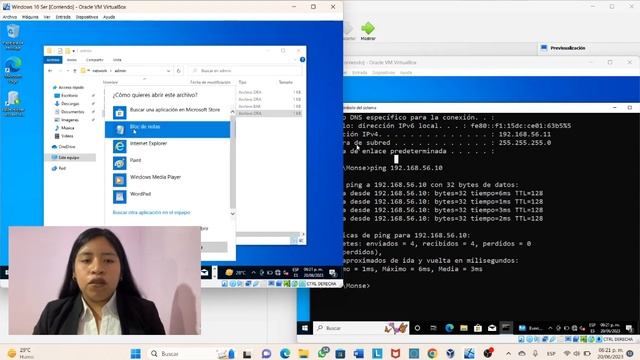
Task: Open the Inicio ribbon tab in File Explorer
Action: 72,60
